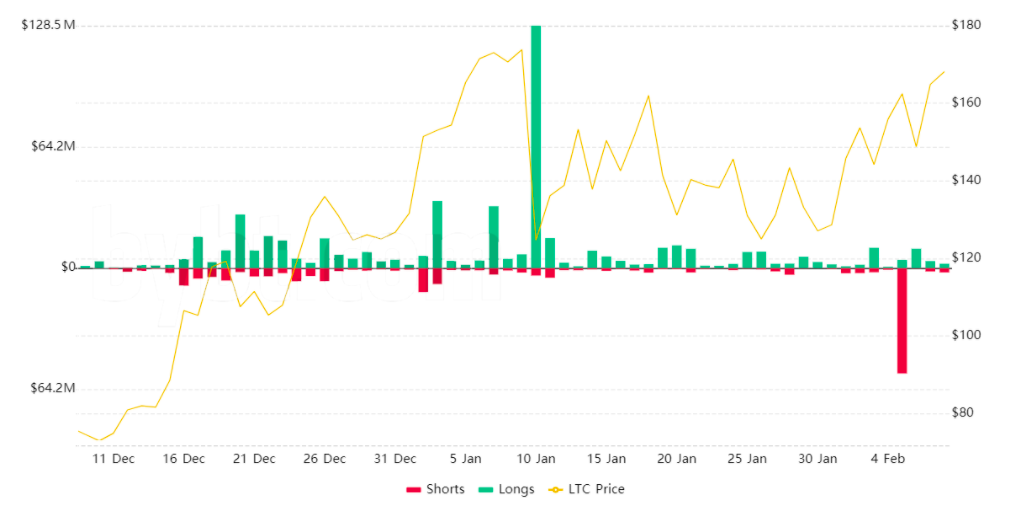Toggle the Shorts legend entry

[435, 489]
